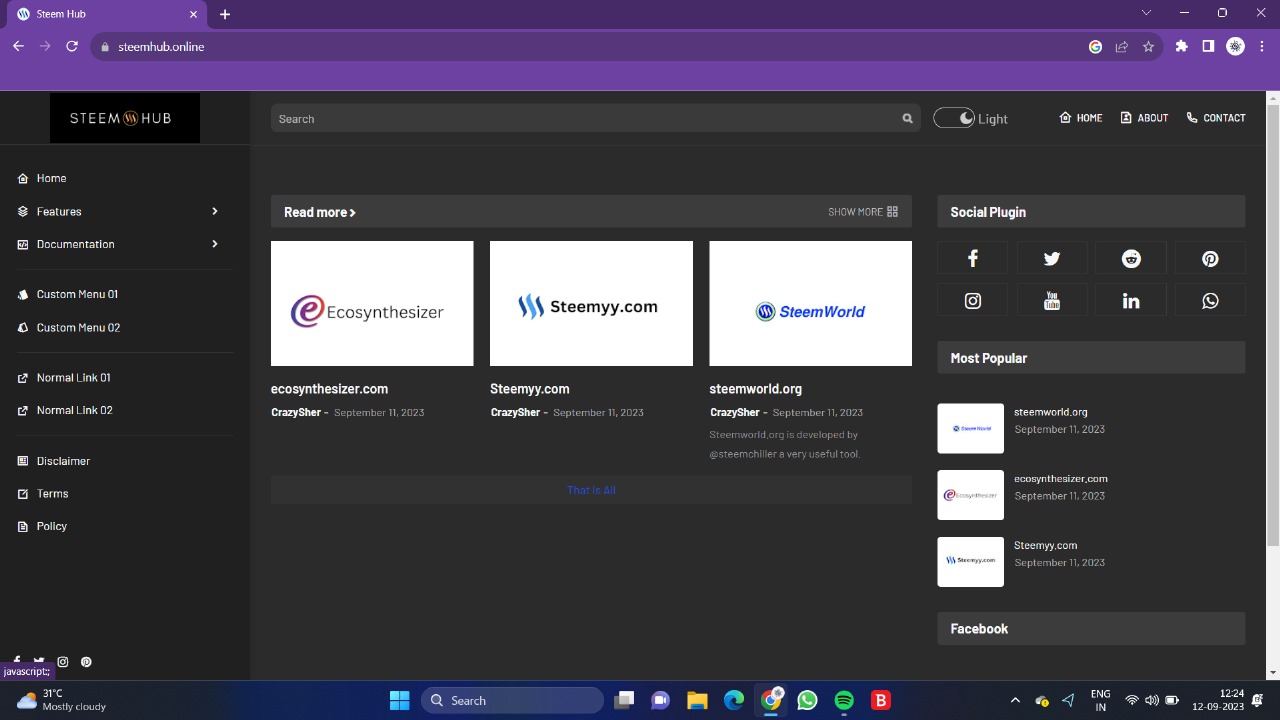Bookmark this page with the star icon
This screenshot has height=720, width=1280.
click(x=1148, y=46)
